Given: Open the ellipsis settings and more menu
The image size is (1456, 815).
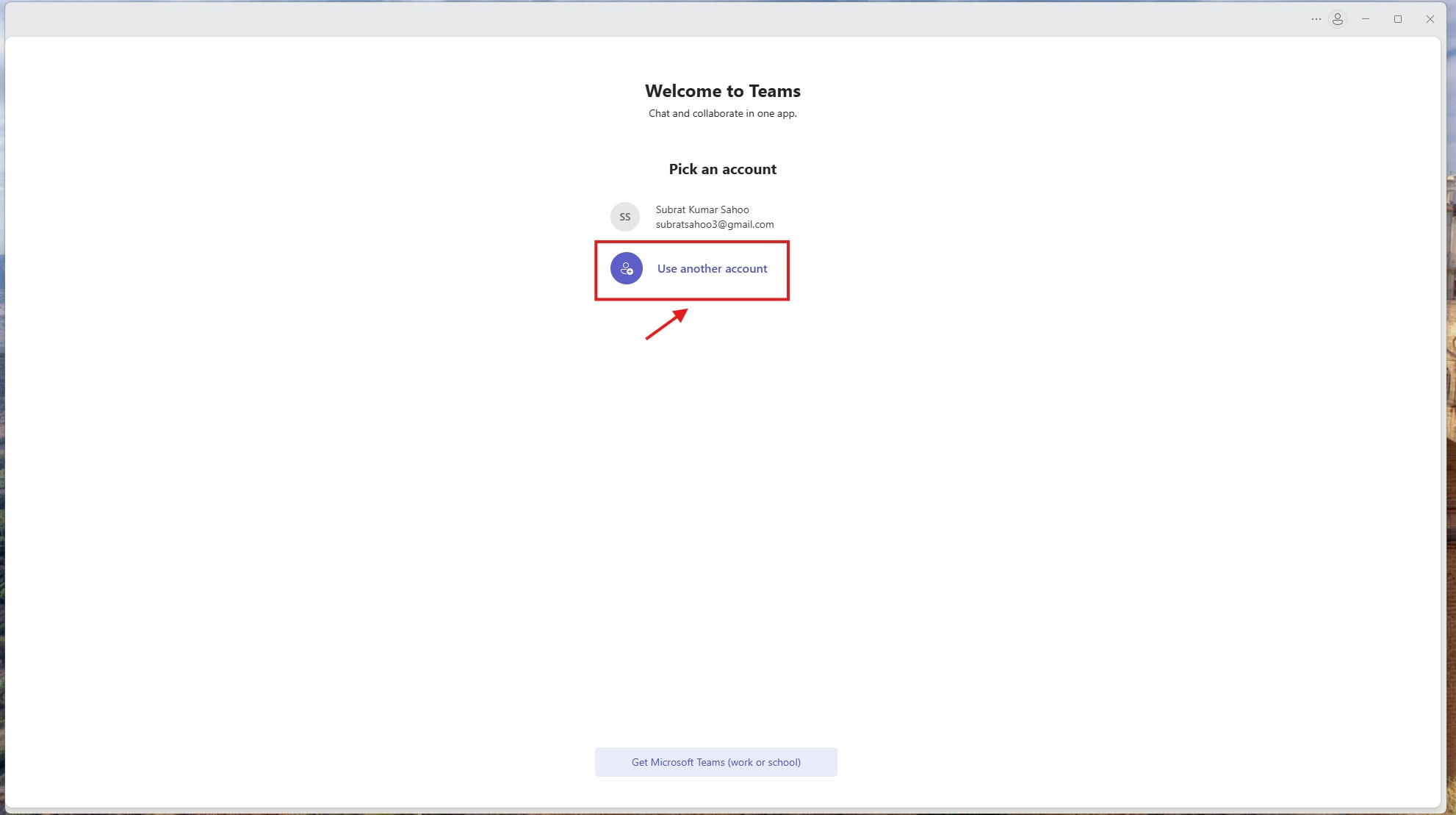Looking at the screenshot, I should click(1316, 19).
